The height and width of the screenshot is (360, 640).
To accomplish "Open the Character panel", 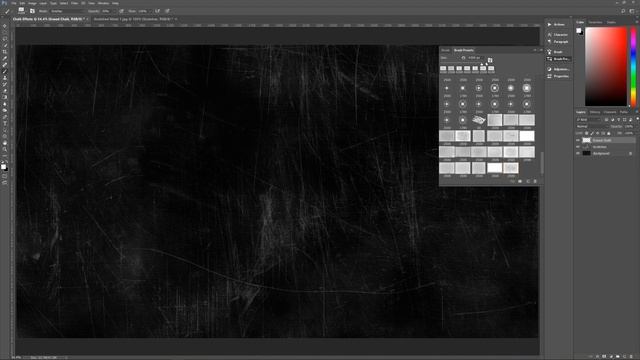I will [x=558, y=35].
